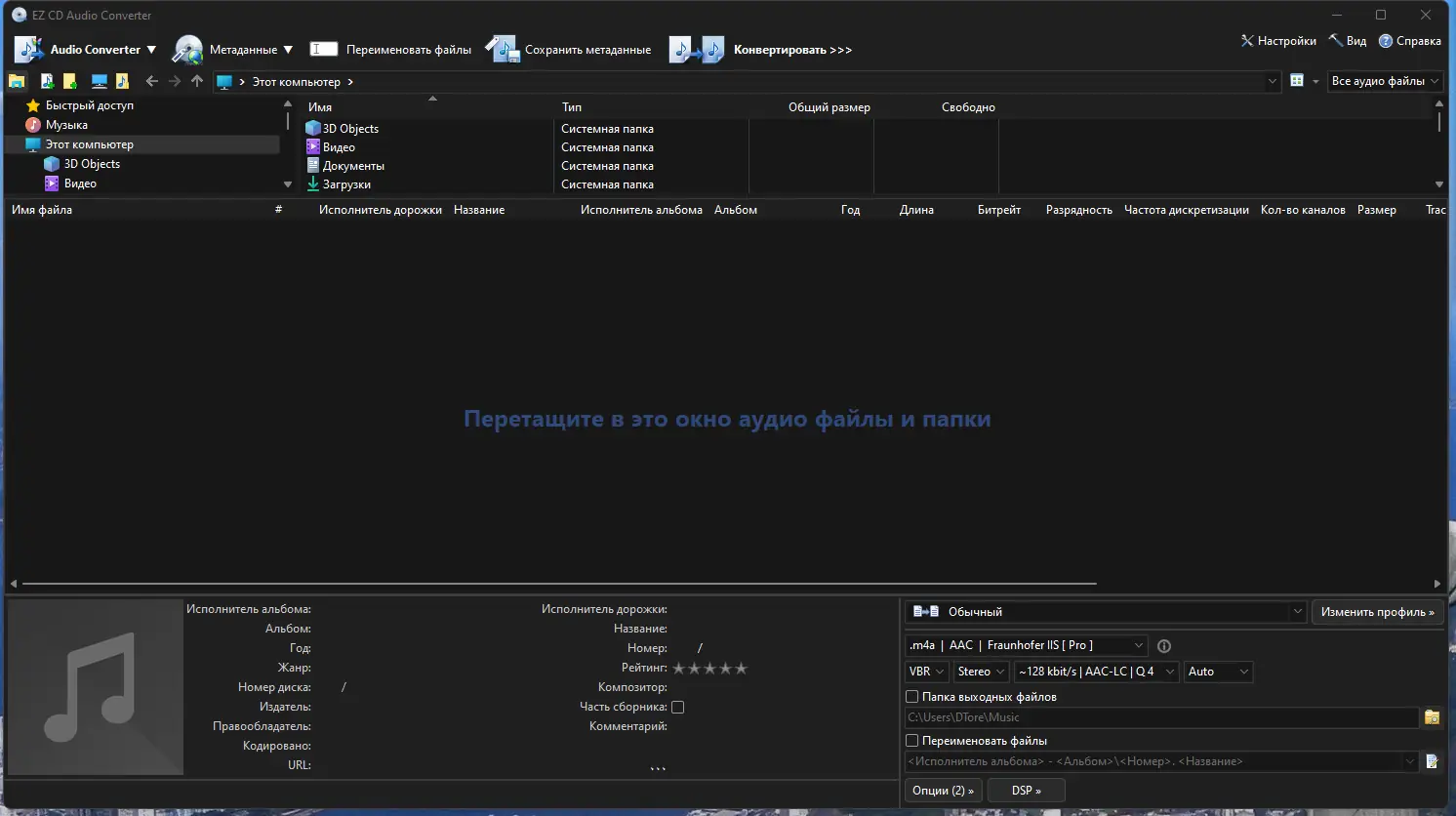Click the edit filename pattern icon
1456x816 pixels.
[x=1432, y=761]
